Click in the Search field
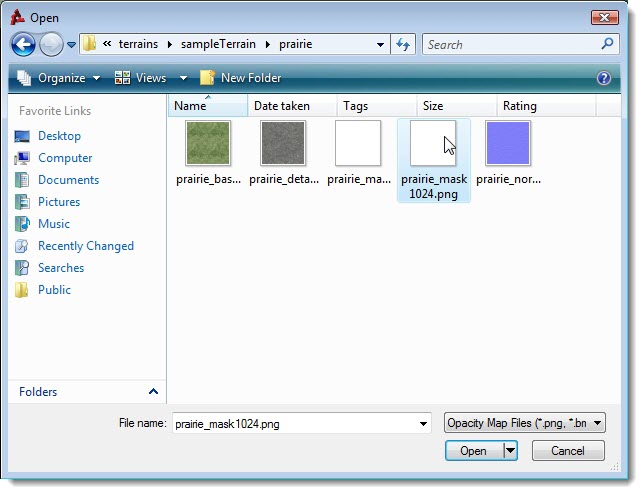This screenshot has width=643, height=494. 513,44
